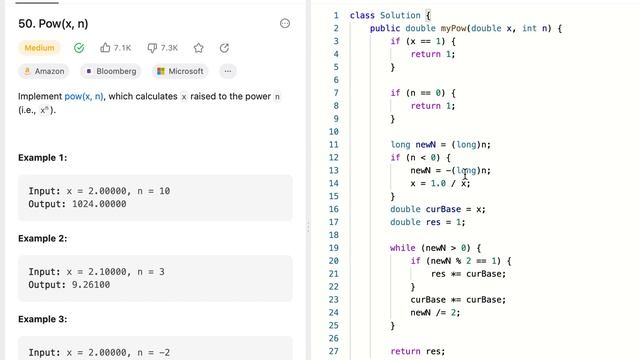Click 'curBase *= curBase;' code line
This screenshot has width=640, height=360.
pyautogui.click(x=458, y=300)
